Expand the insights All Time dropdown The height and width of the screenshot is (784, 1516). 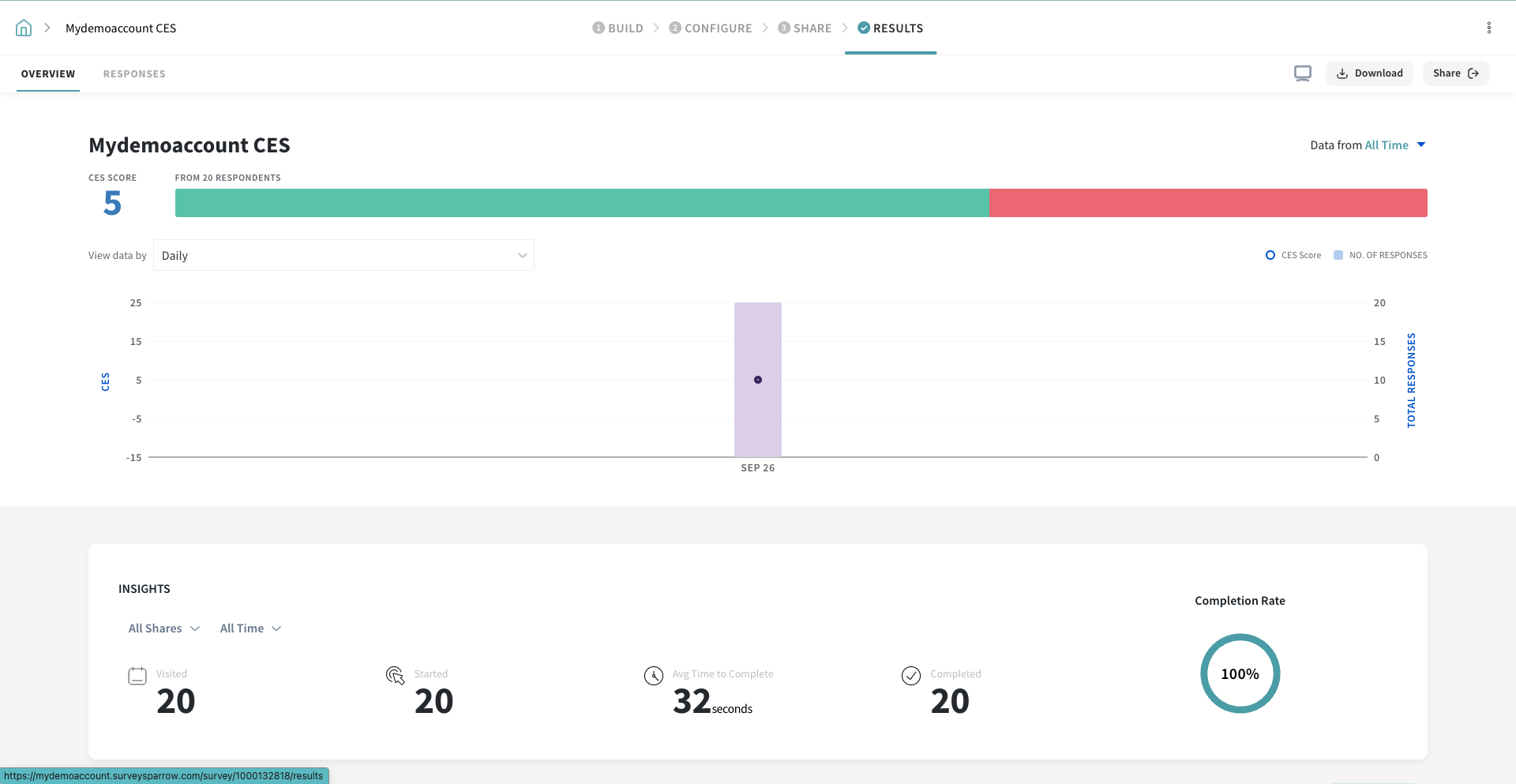pyautogui.click(x=250, y=628)
